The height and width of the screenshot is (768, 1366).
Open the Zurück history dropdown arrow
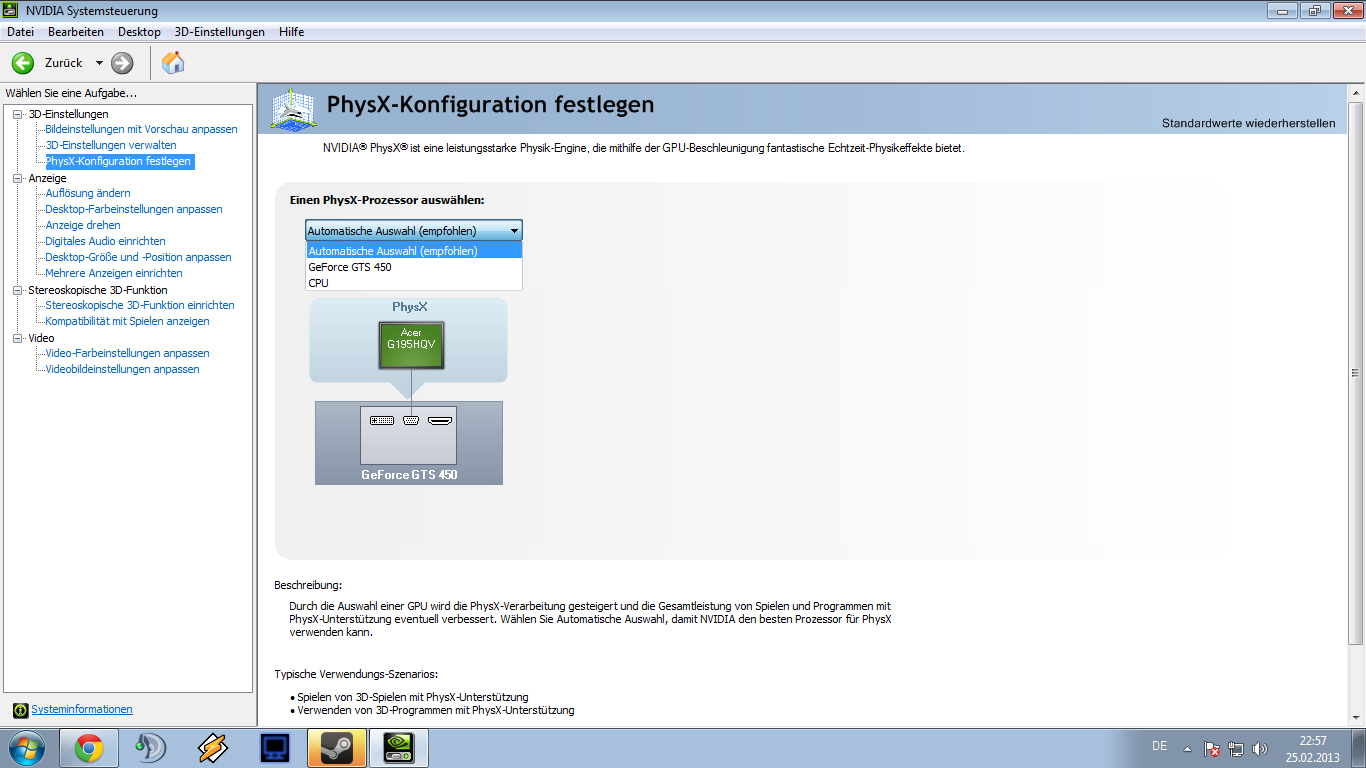click(x=99, y=63)
